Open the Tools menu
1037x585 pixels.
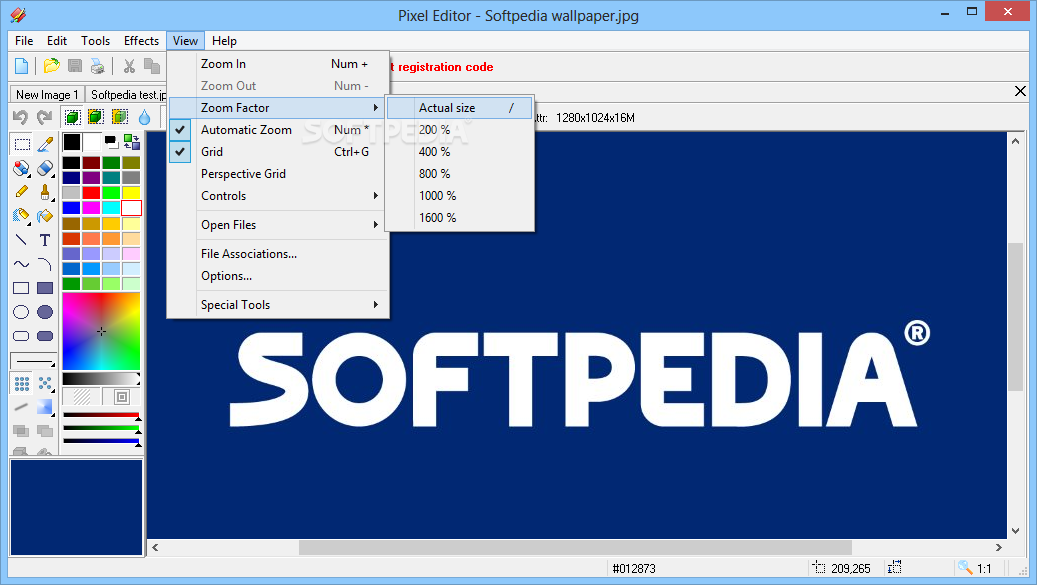coord(95,41)
